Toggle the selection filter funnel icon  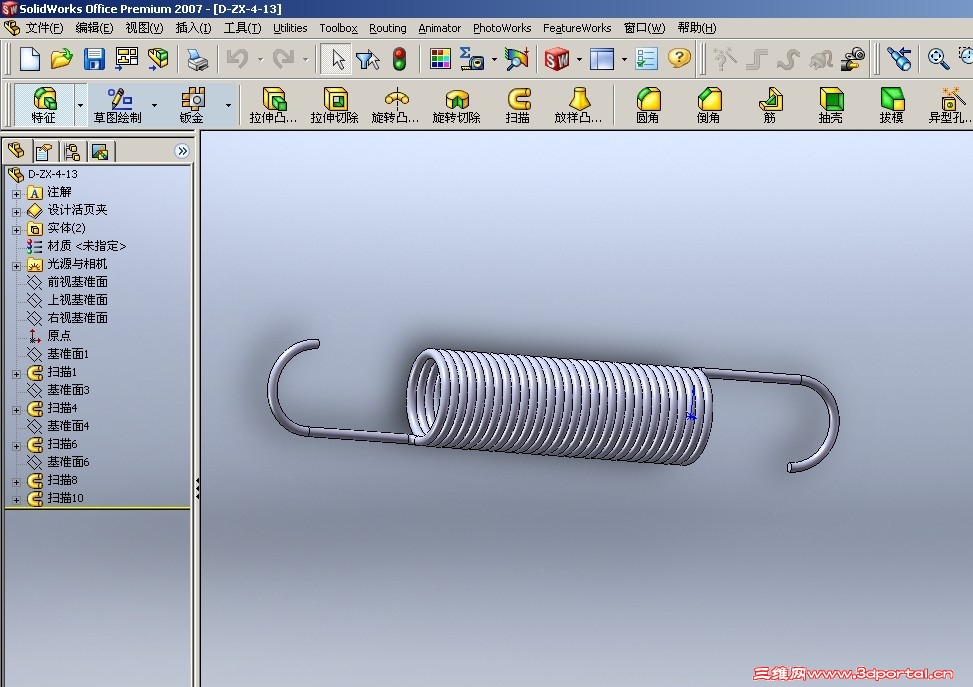pyautogui.click(x=367, y=60)
